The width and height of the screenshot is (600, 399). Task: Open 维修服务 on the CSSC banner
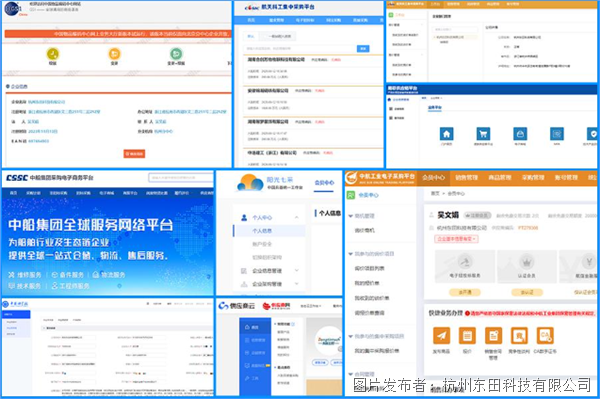pyautogui.click(x=25, y=275)
